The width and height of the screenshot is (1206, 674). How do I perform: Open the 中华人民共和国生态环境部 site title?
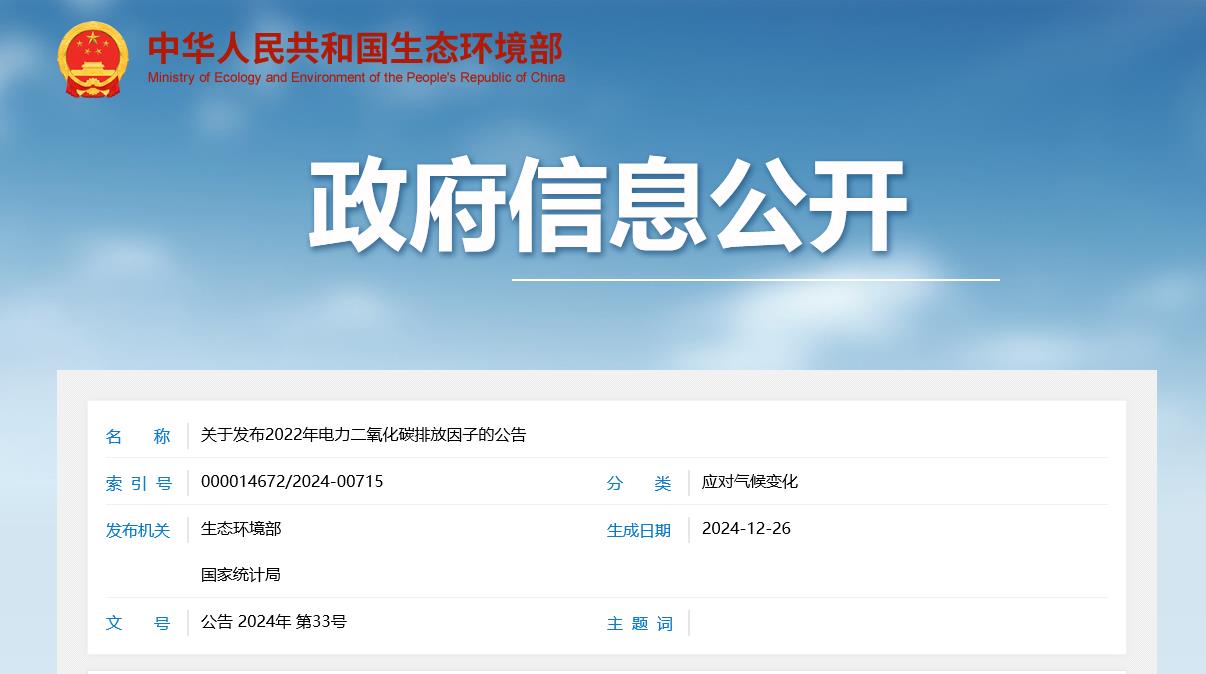[x=356, y=48]
